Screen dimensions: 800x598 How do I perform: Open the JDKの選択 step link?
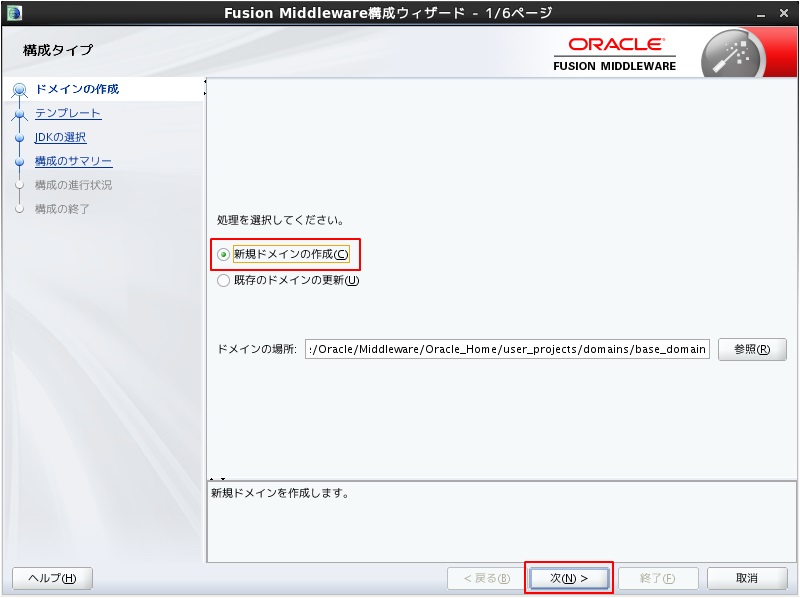(x=60, y=137)
